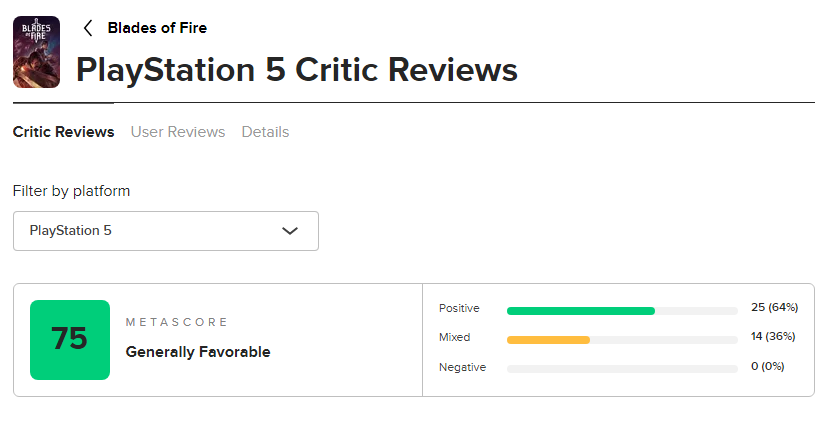Click the green Positive reviews bar
Viewport: 825px width, 422px height.
[x=580, y=311]
